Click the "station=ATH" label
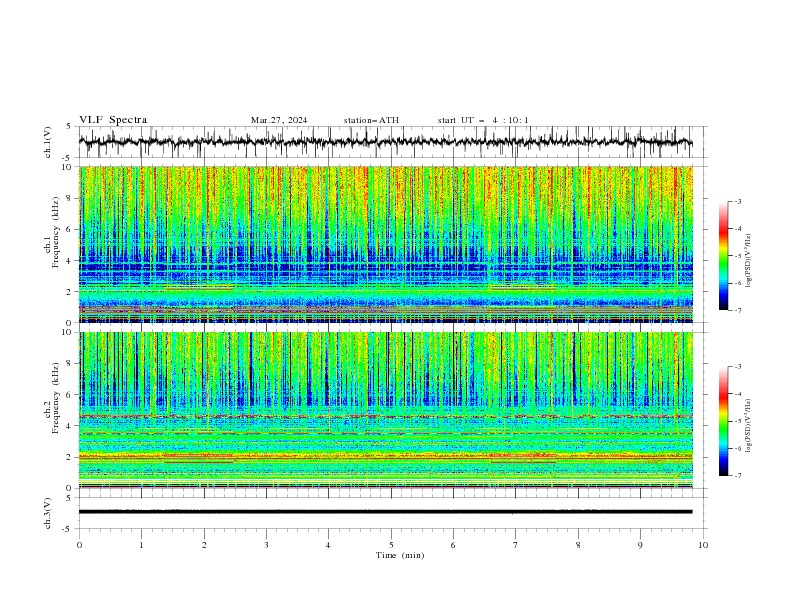 coord(371,120)
